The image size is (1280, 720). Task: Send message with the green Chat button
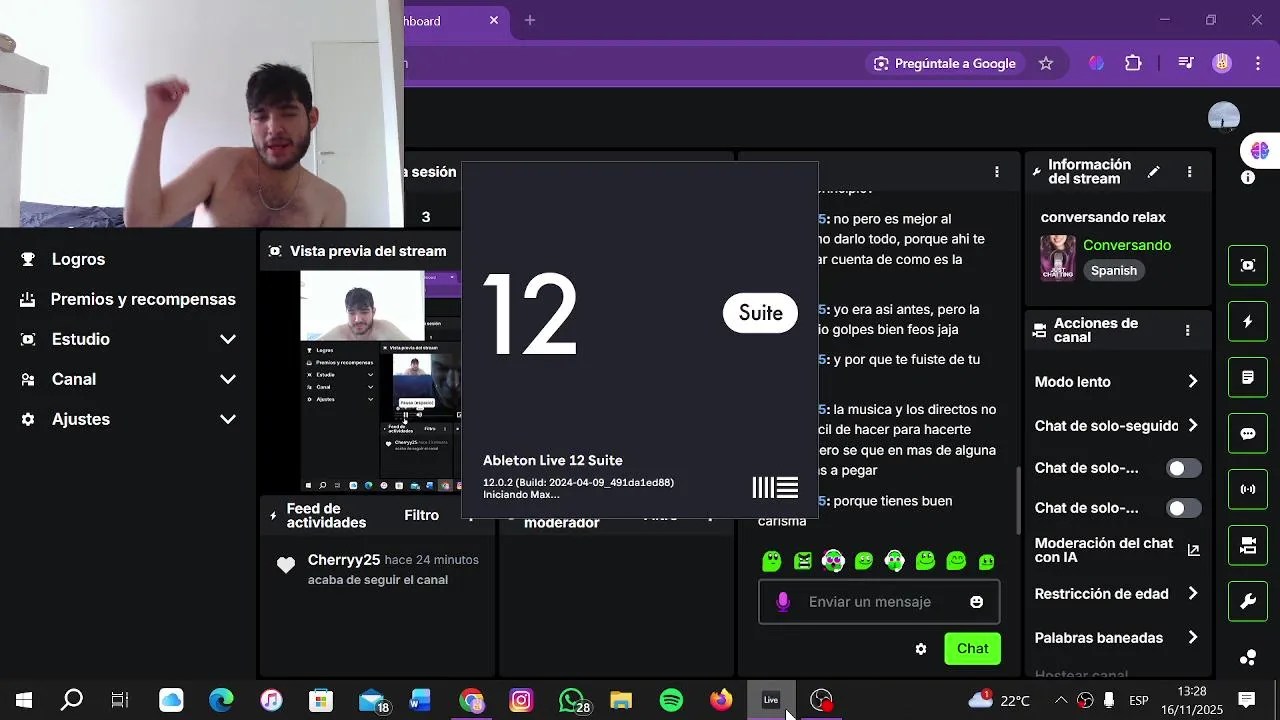click(972, 649)
